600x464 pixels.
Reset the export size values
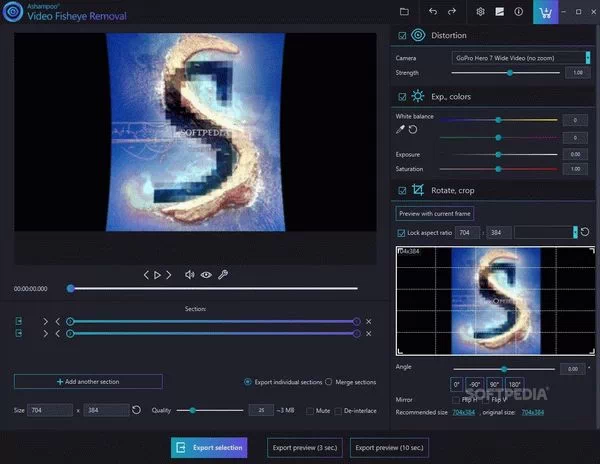click(136, 410)
